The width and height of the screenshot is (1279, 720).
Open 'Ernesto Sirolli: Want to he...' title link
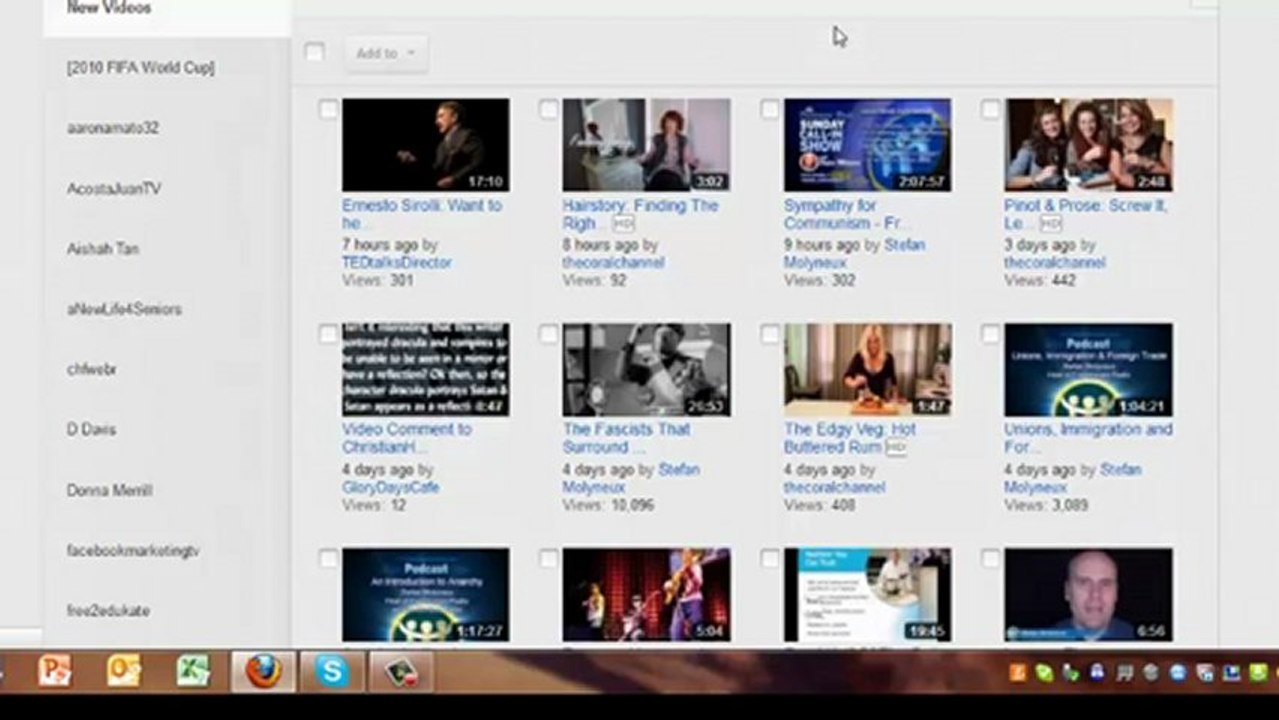(x=422, y=214)
